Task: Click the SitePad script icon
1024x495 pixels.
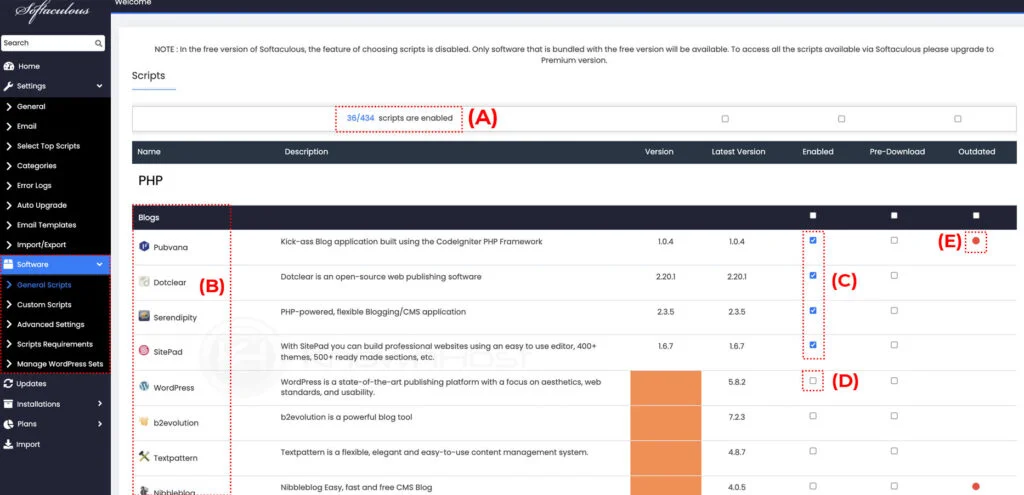Action: (x=144, y=351)
